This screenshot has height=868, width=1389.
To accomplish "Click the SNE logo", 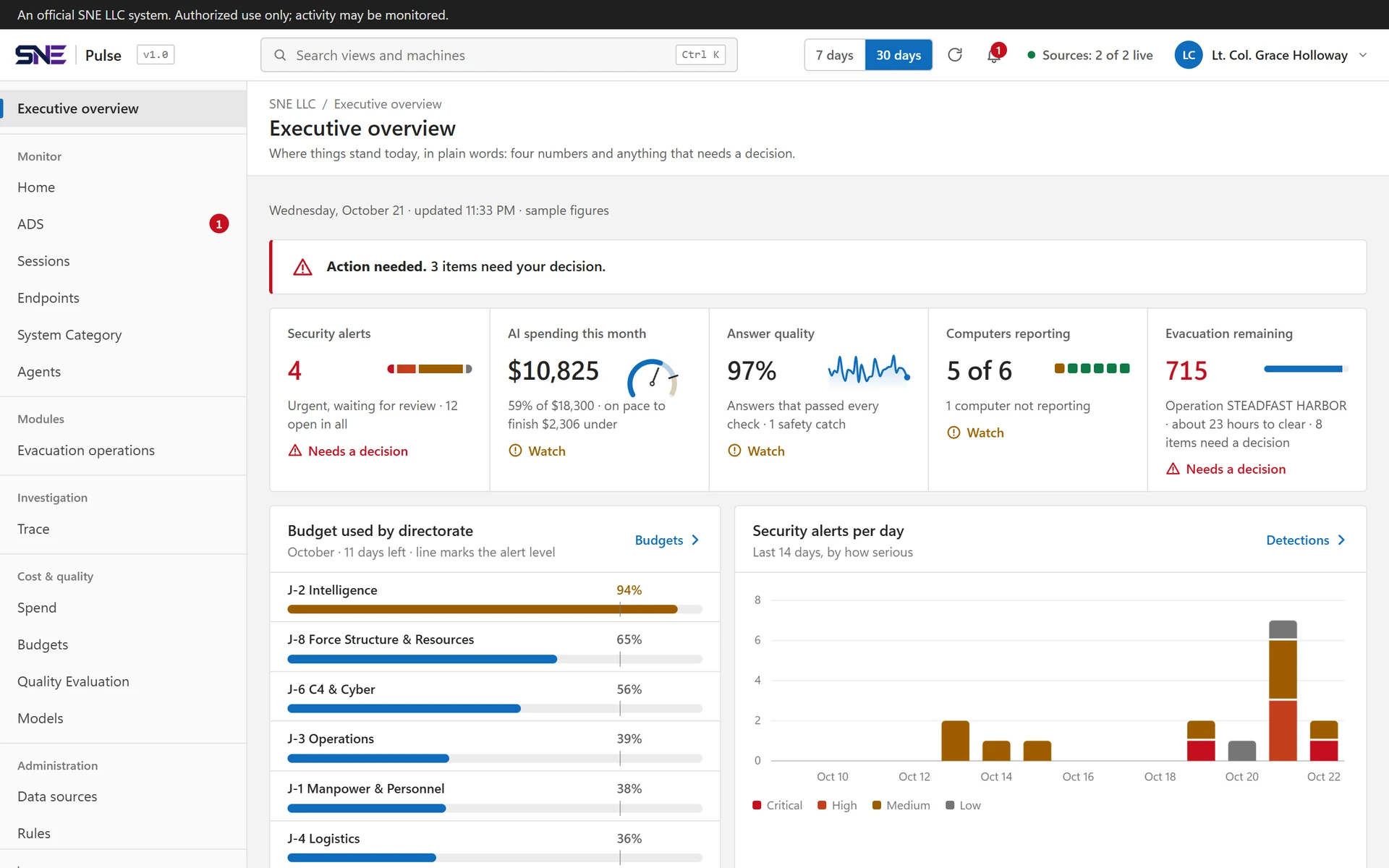I will tap(41, 55).
